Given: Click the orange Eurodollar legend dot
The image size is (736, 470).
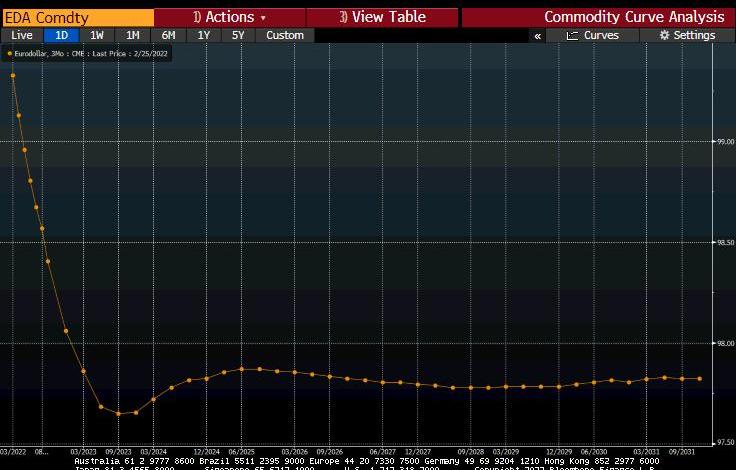Looking at the screenshot, I should pos(10,53).
